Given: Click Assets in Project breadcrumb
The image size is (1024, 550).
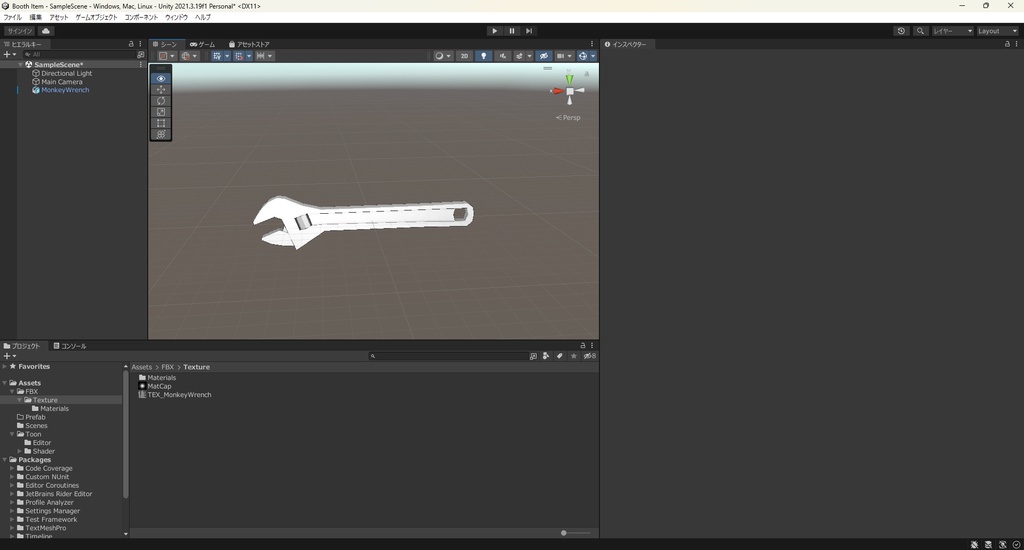Looking at the screenshot, I should [141, 367].
